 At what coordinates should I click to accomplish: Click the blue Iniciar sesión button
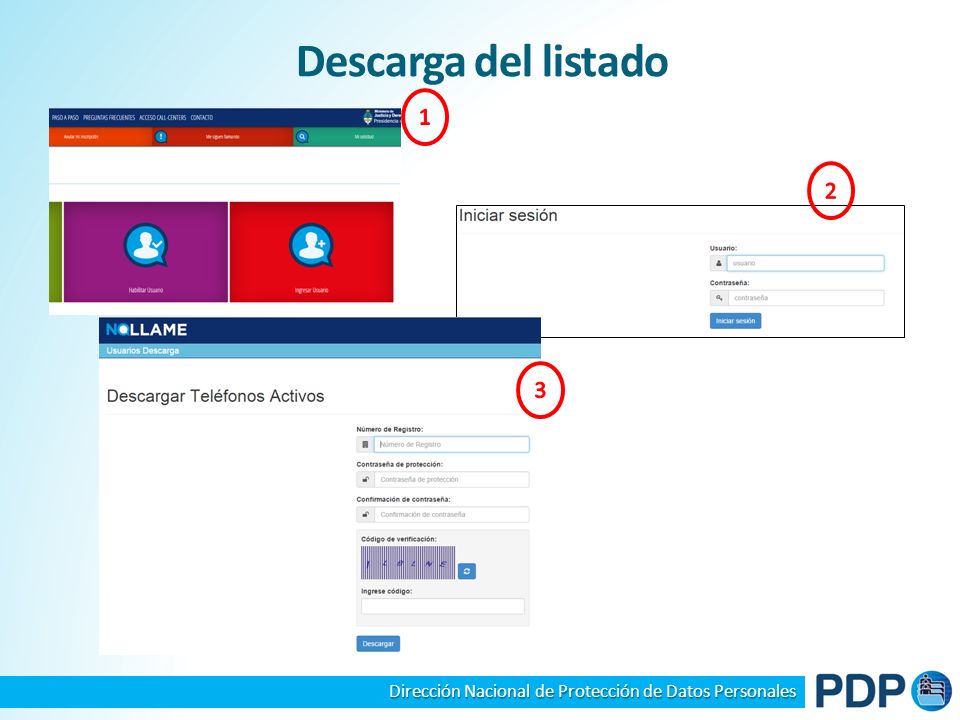pos(735,321)
